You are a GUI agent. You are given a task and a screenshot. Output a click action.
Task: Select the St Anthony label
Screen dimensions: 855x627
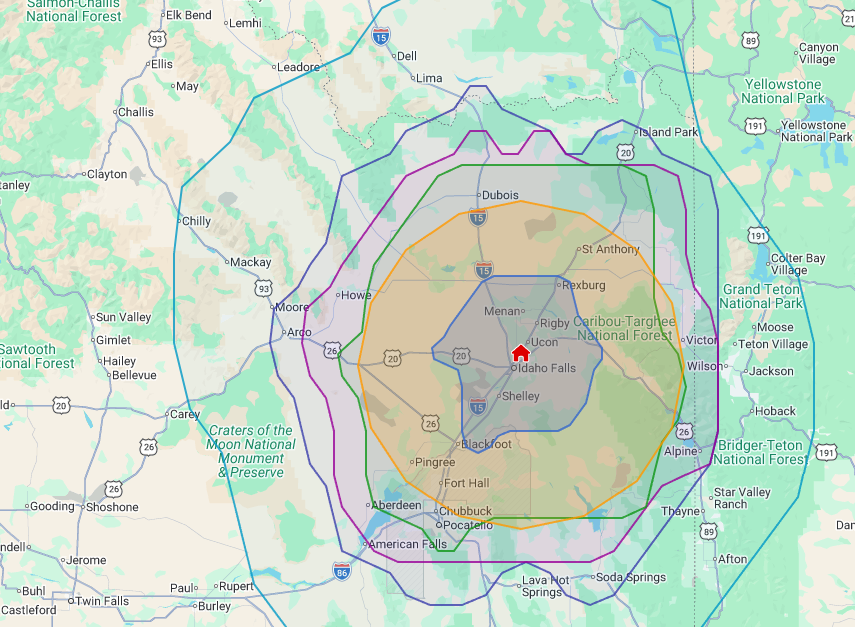tap(610, 249)
